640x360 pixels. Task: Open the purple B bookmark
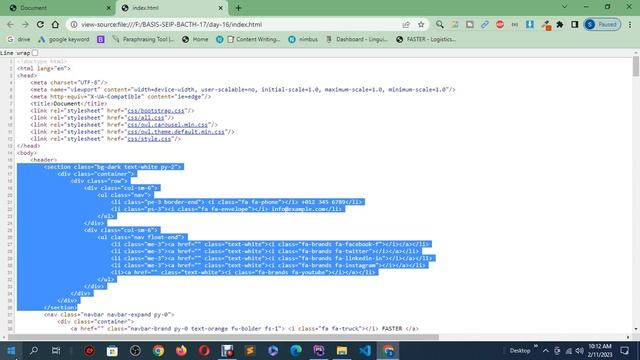(100, 39)
